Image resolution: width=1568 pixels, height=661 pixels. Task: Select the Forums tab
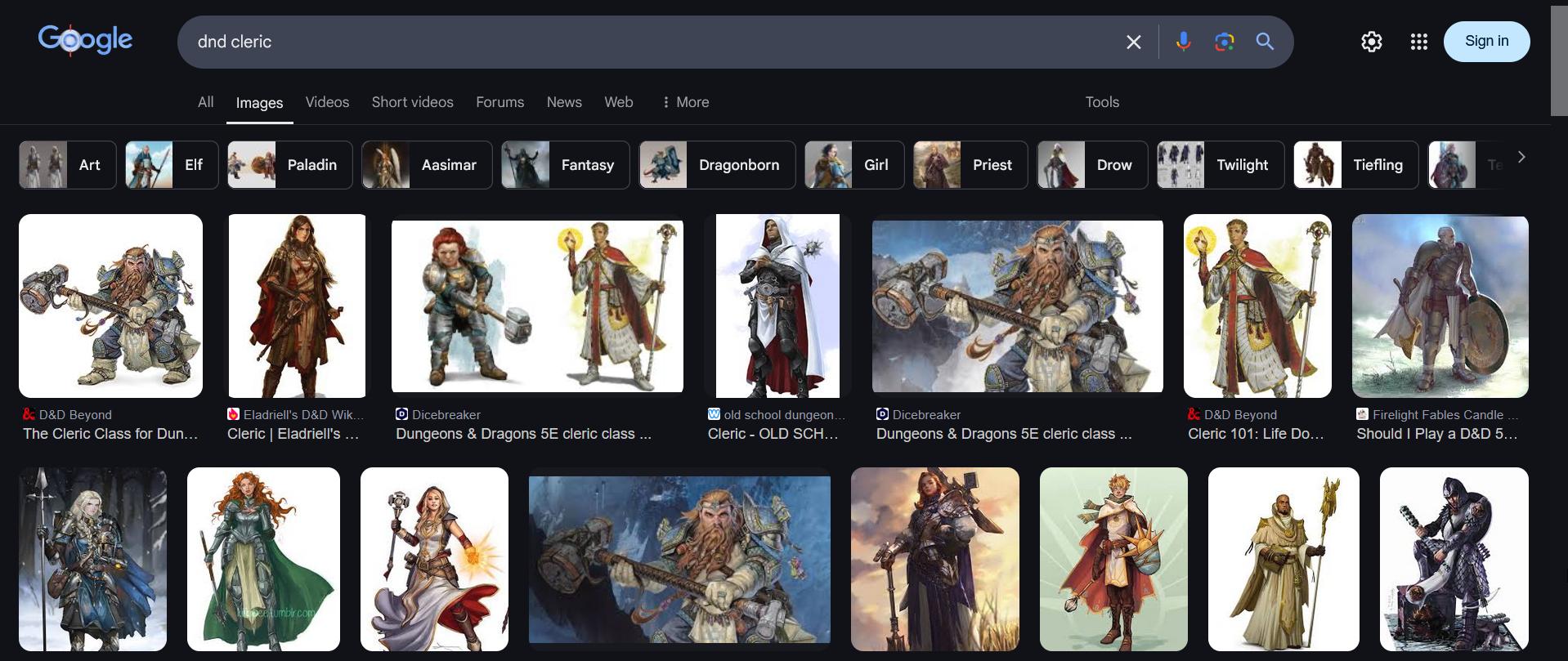[500, 102]
